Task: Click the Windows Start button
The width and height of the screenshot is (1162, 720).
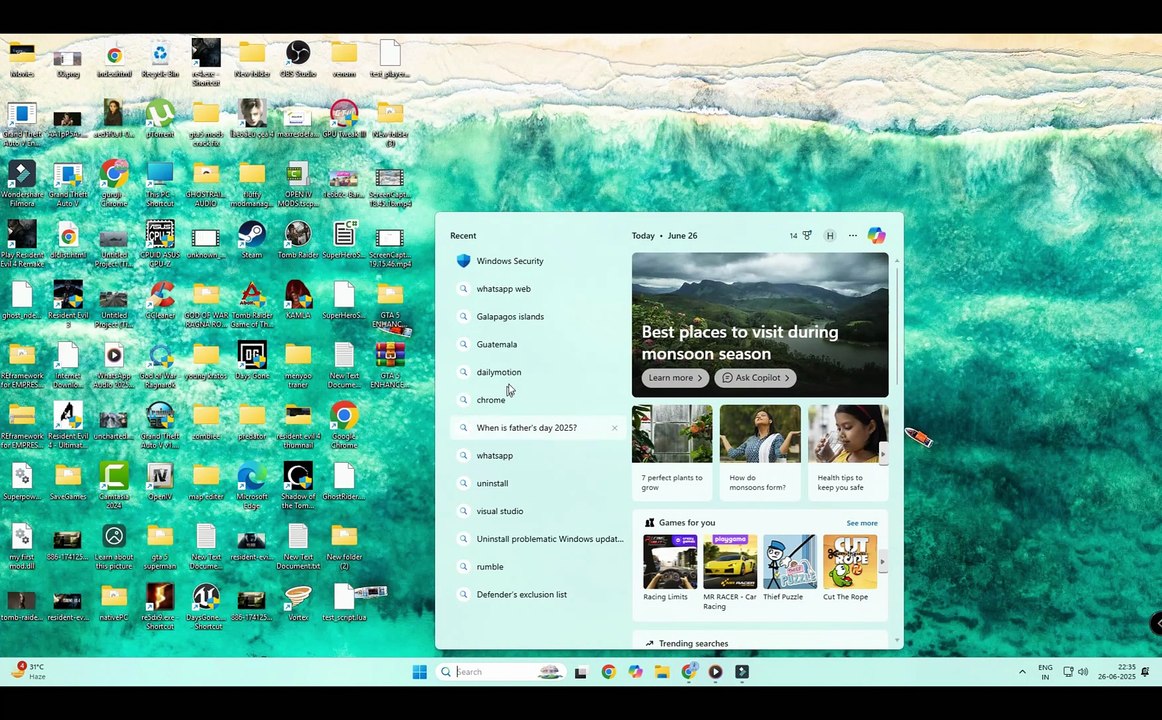Action: (x=420, y=672)
